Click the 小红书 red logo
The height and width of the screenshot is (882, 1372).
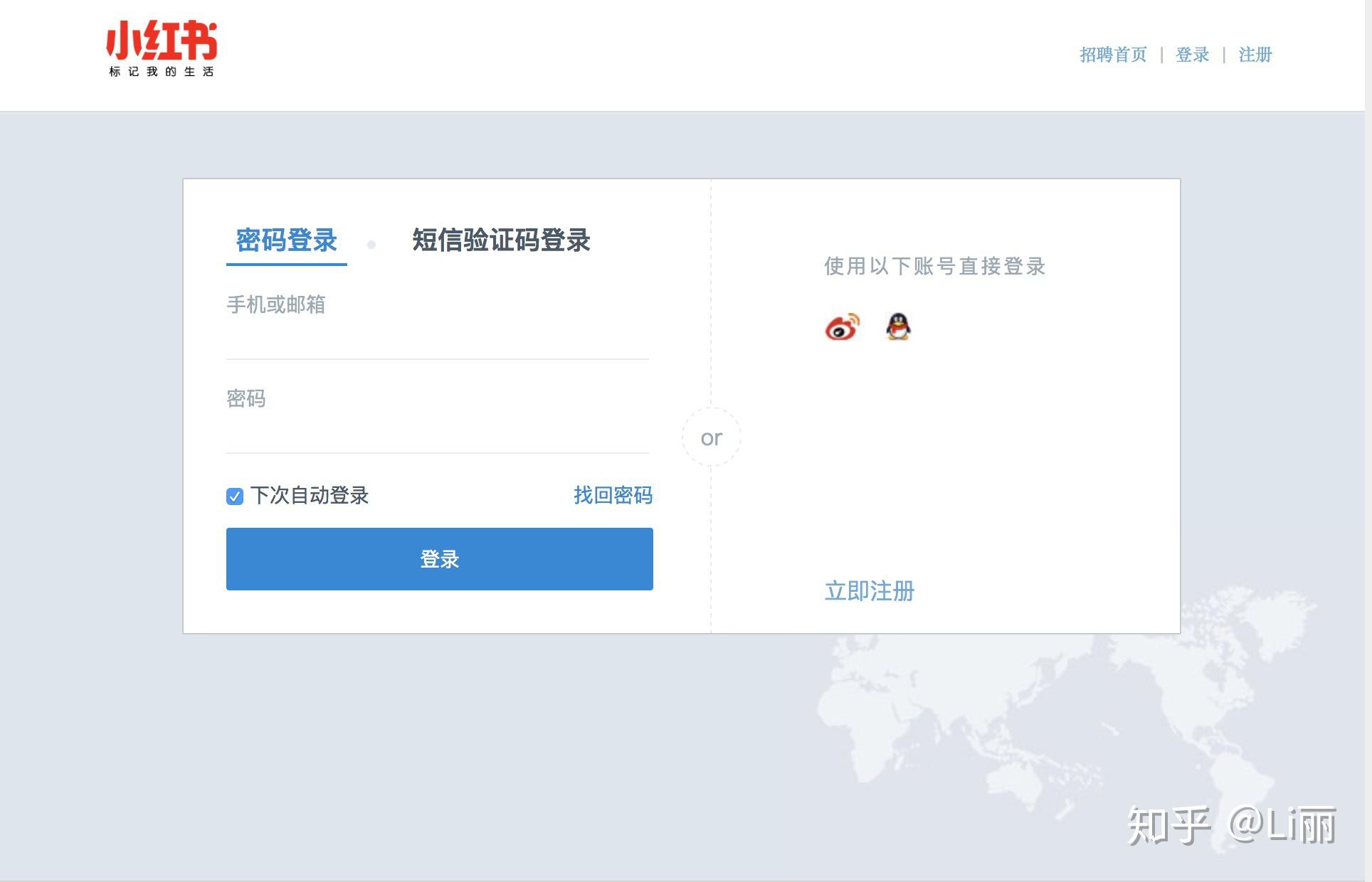click(x=162, y=41)
